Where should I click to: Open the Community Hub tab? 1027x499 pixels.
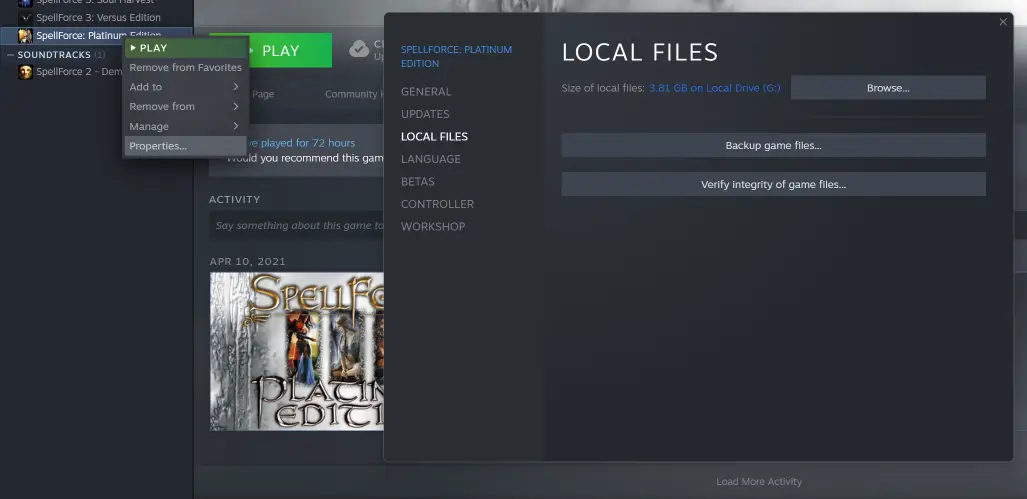point(354,94)
